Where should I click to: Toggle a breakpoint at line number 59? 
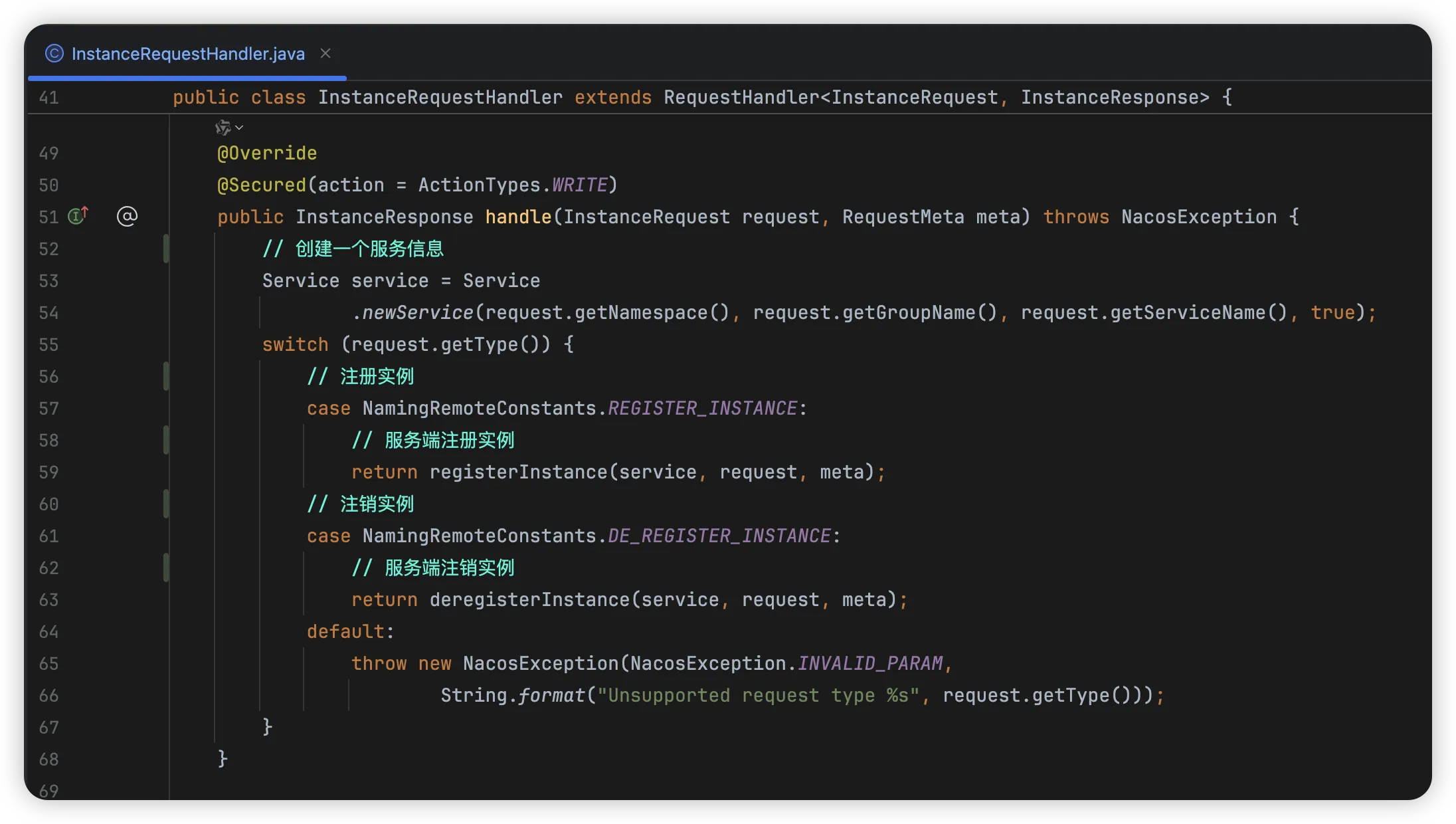click(48, 472)
